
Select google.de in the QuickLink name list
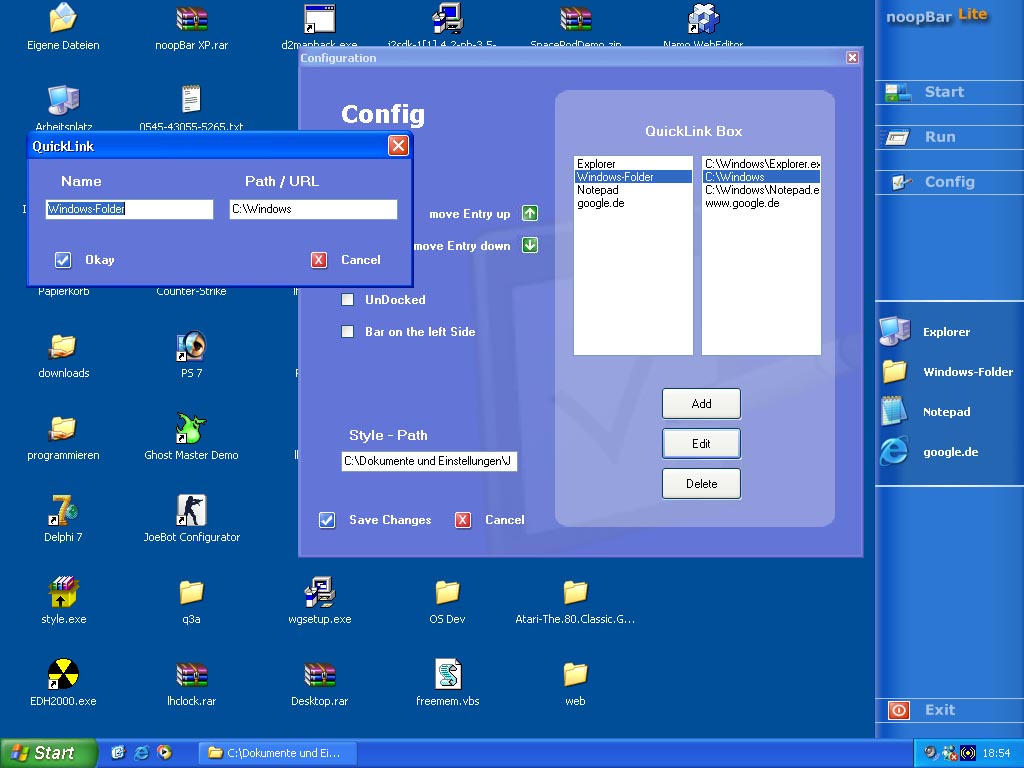coord(633,203)
